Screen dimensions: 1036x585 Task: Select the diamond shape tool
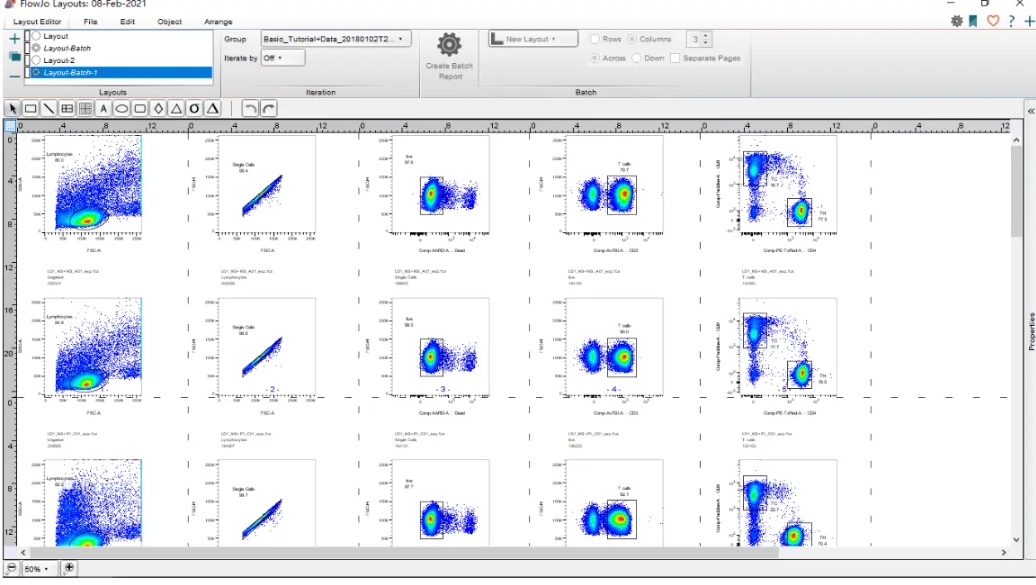[158, 108]
